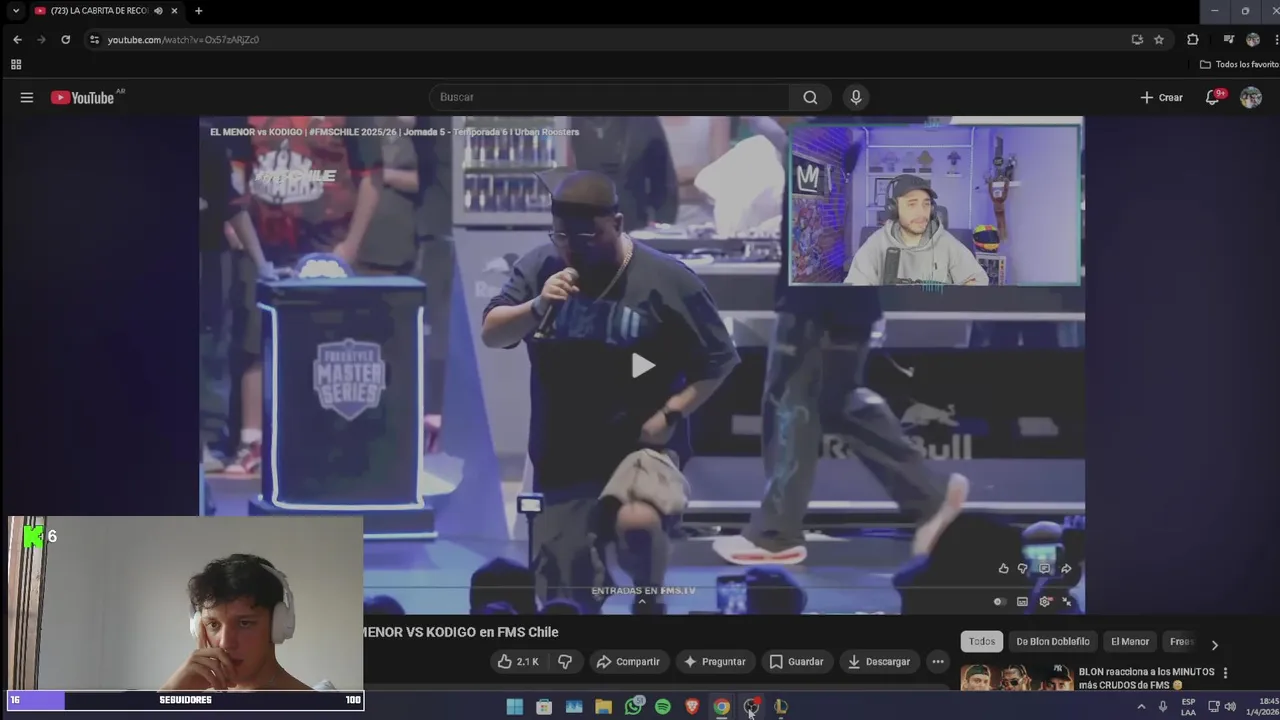Screen dimensions: 1280x720
Task: Dislike the video below the title
Action: click(x=565, y=661)
